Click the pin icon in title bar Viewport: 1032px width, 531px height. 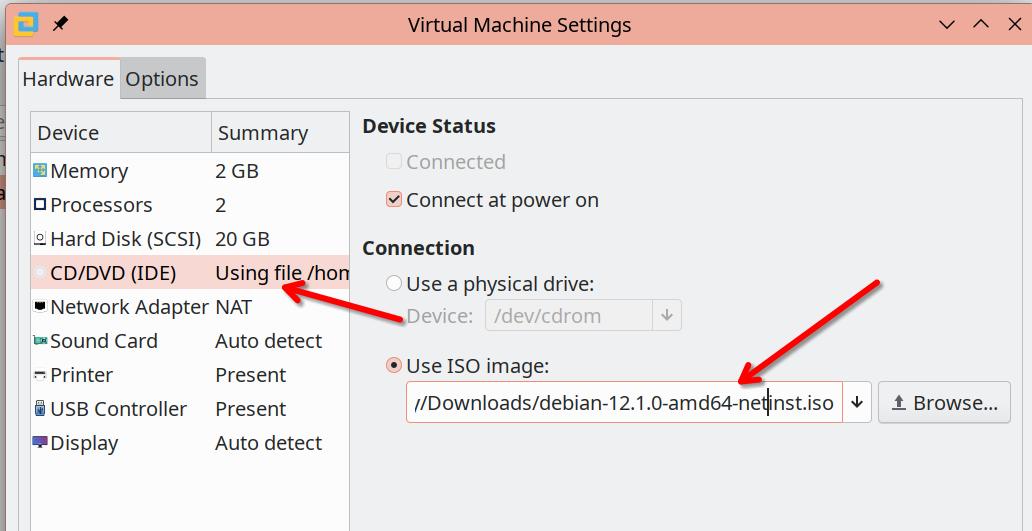click(60, 24)
